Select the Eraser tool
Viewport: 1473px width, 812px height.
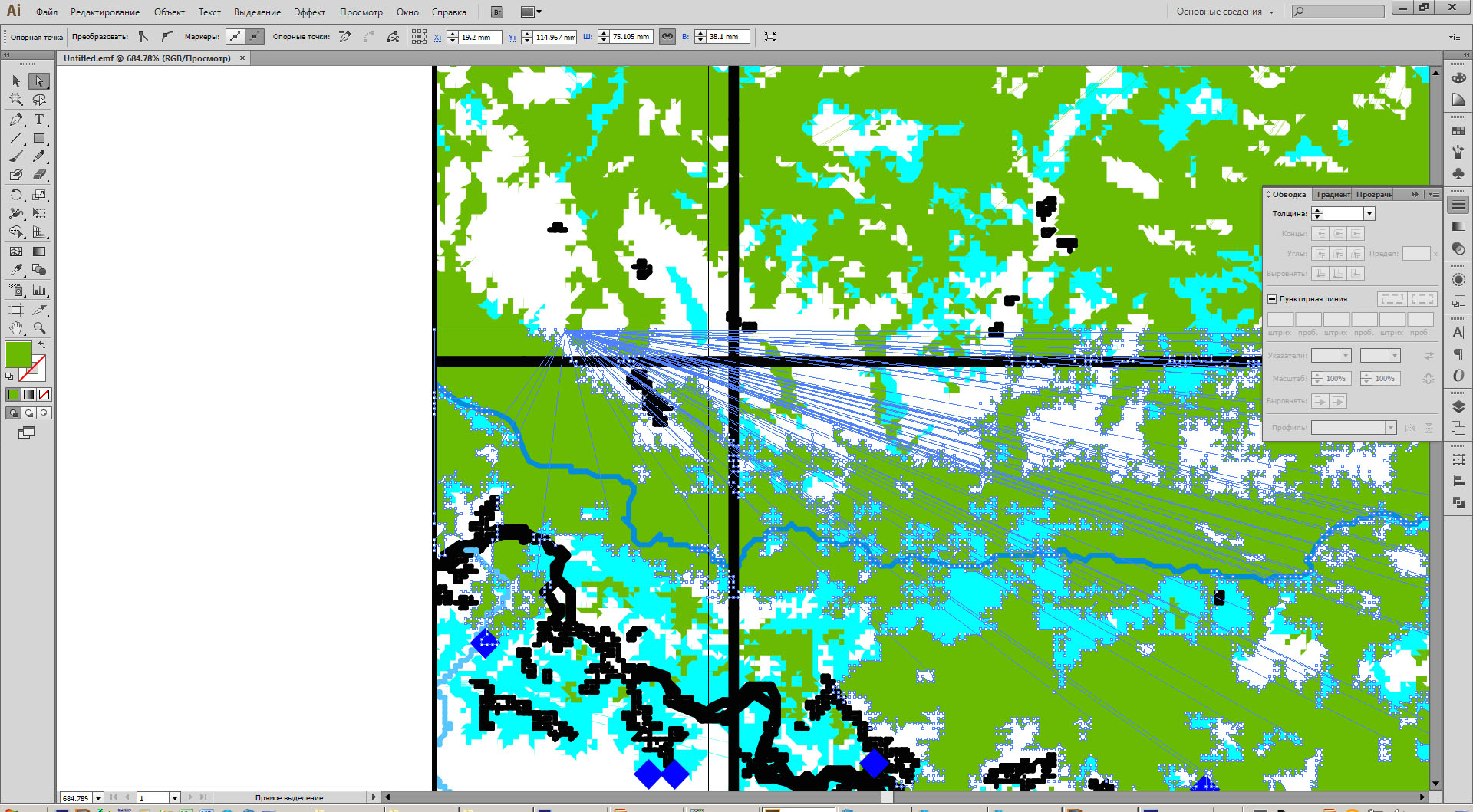(x=39, y=175)
